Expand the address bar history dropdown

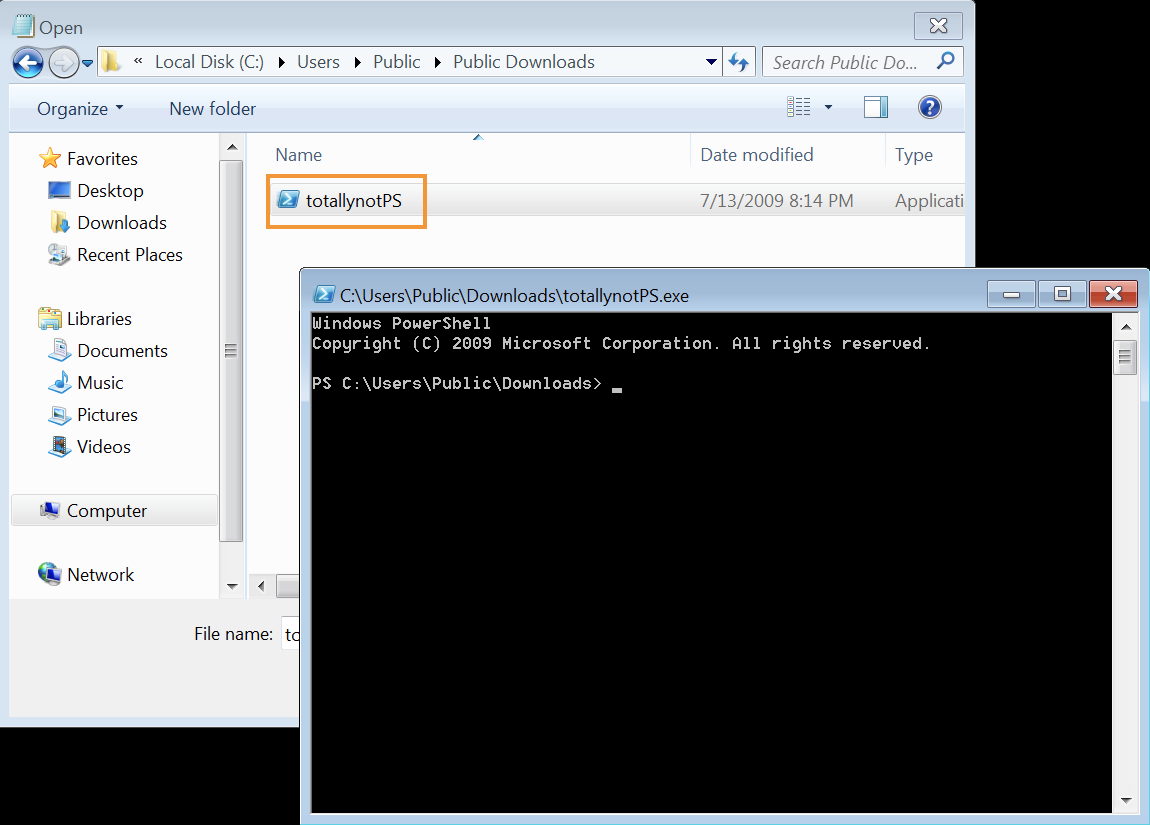[711, 62]
